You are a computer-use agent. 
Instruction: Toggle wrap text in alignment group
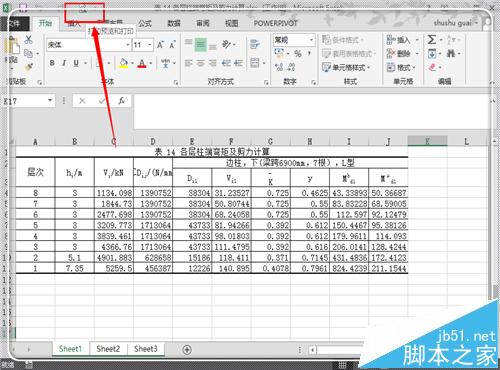pos(255,44)
